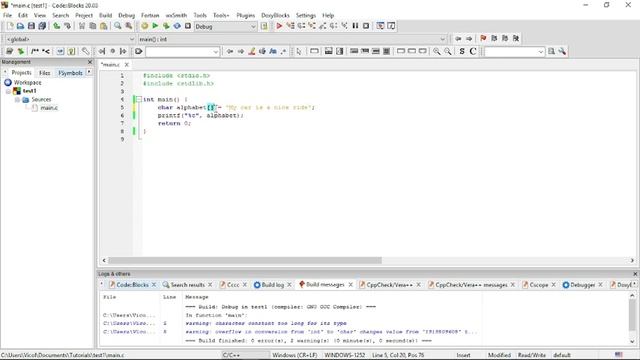The image size is (640, 360).
Task: Save the current file using toolbar
Action: [31, 26]
